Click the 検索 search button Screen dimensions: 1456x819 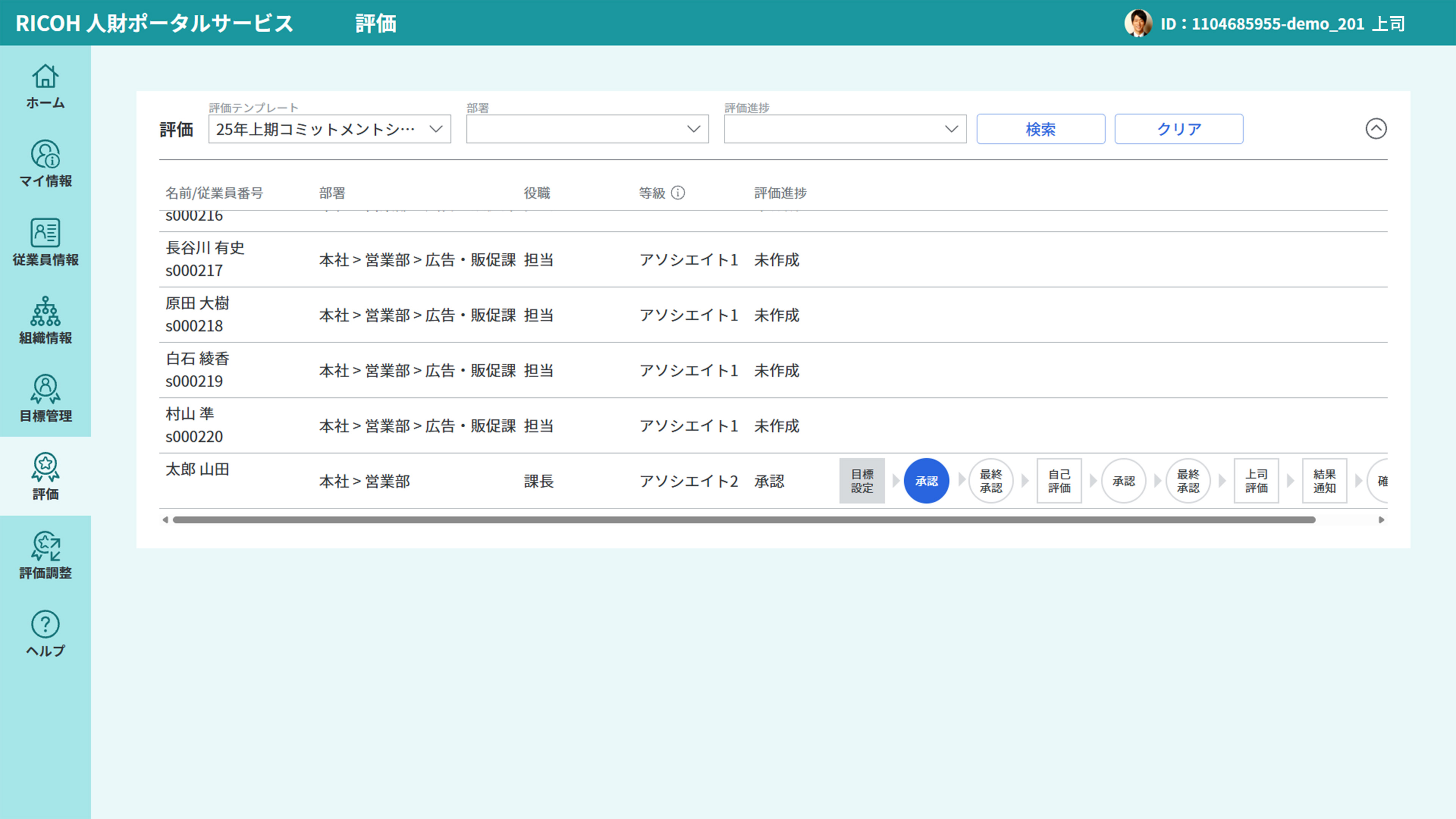coord(1040,129)
